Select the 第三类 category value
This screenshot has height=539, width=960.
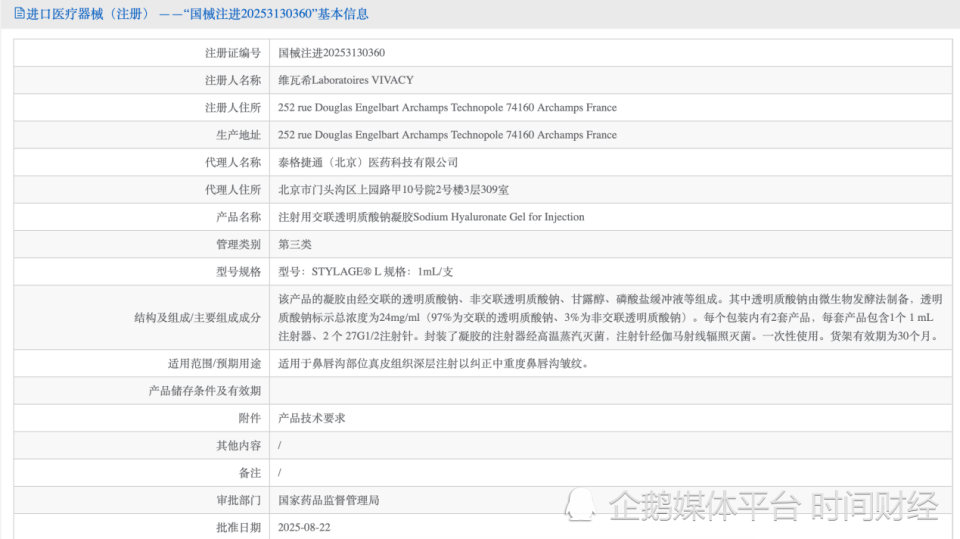pyautogui.click(x=294, y=244)
